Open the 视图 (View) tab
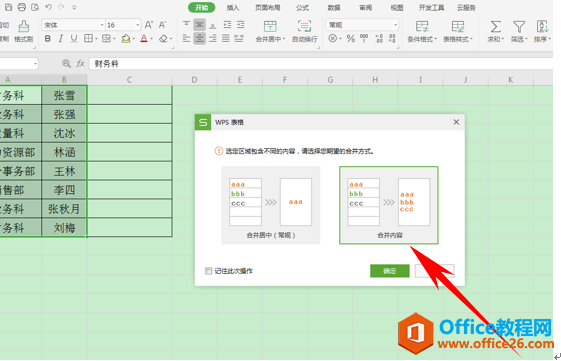The height and width of the screenshot is (361, 561). click(397, 8)
